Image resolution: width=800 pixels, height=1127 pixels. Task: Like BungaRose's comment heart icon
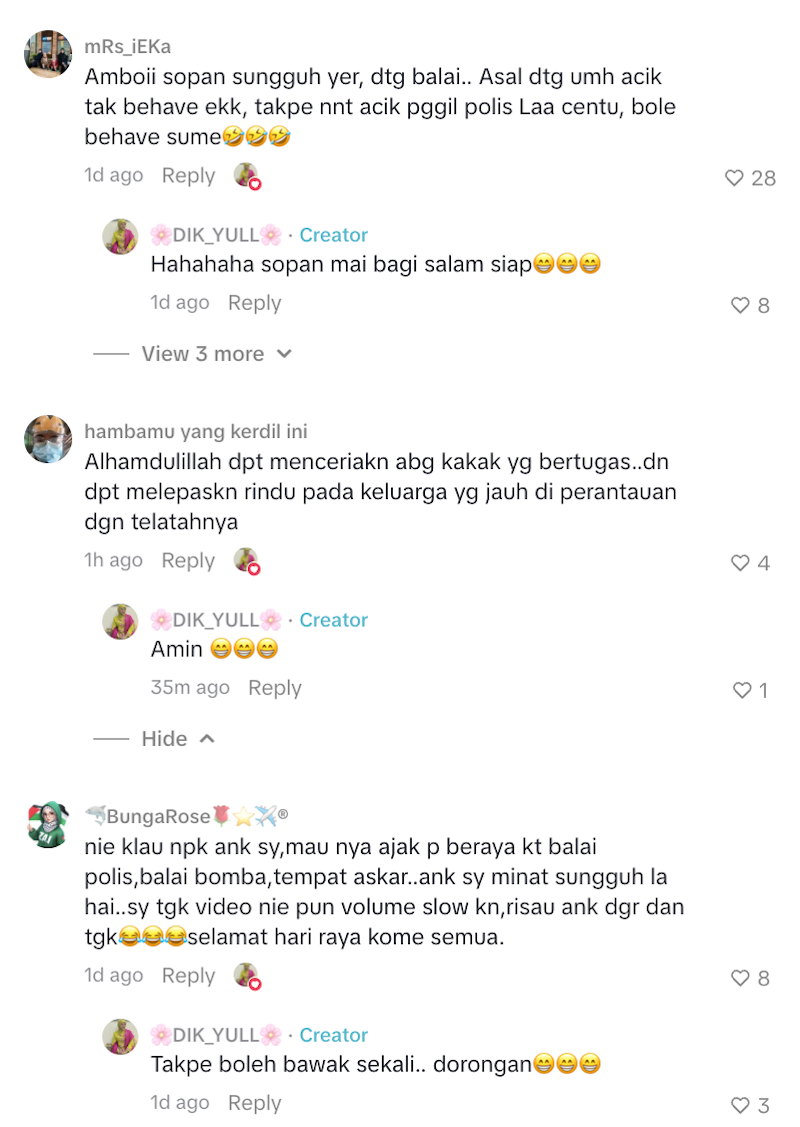(740, 978)
